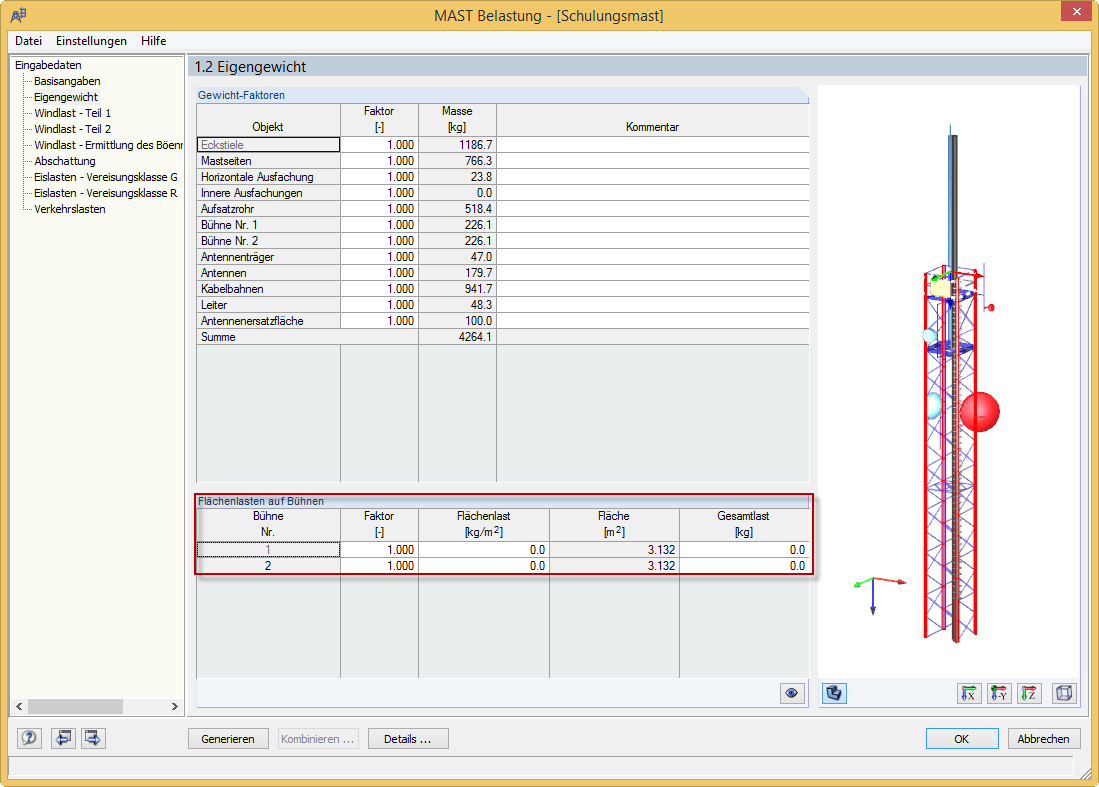Click the Objekt column header
The height and width of the screenshot is (787, 1099).
click(x=268, y=120)
